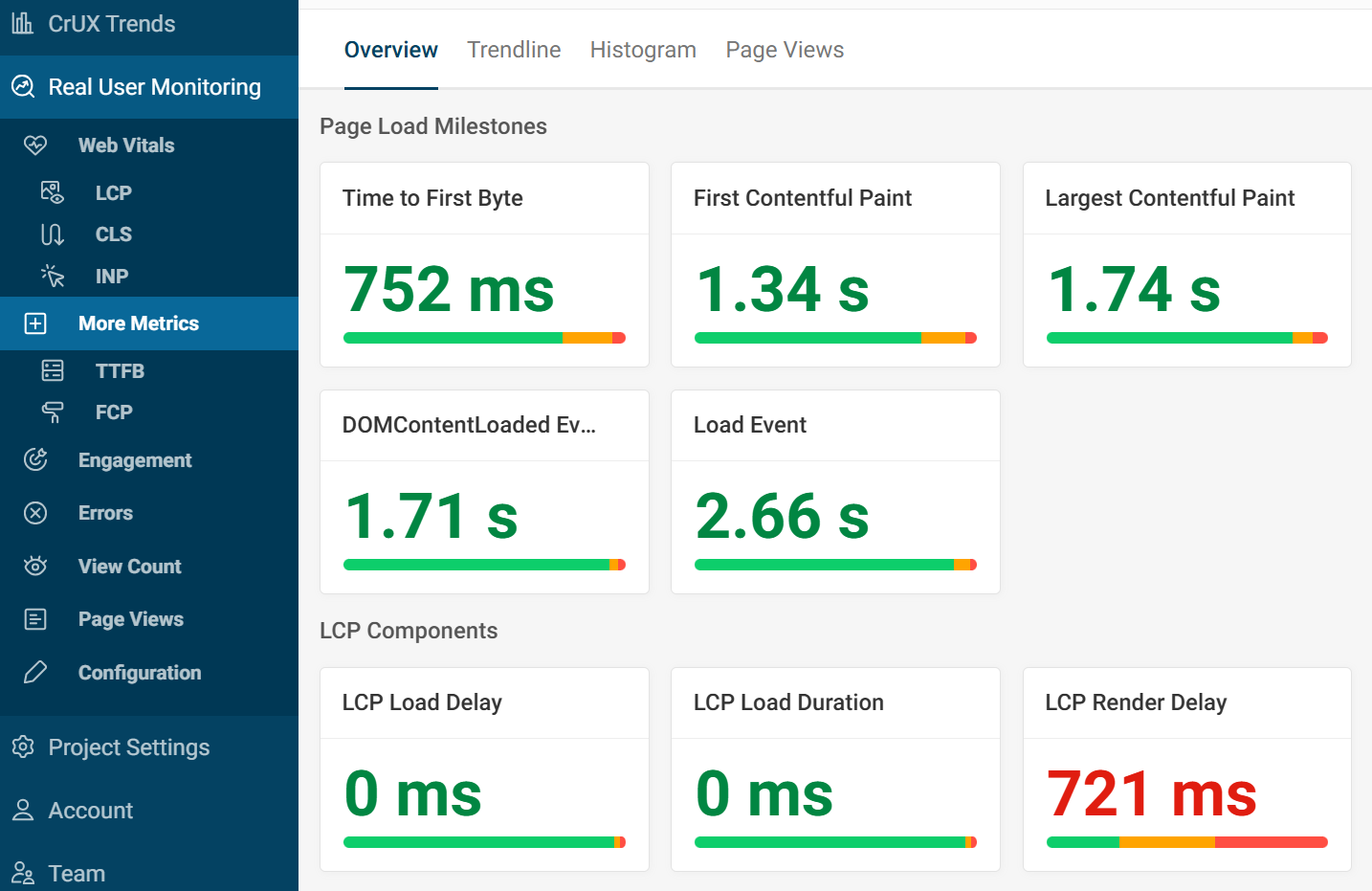Click the LCP image icon in sidebar
This screenshot has height=891, width=1372.
coord(53,192)
